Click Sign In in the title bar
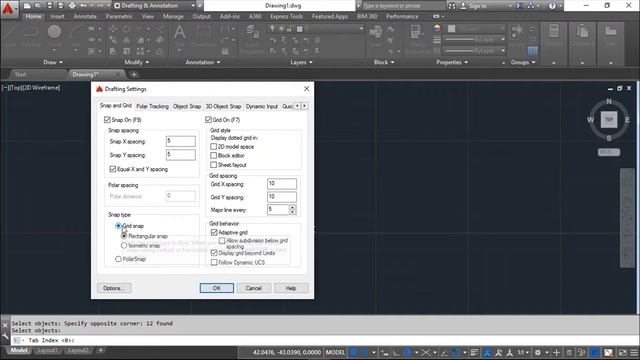Image resolution: width=640 pixels, height=360 pixels. click(473, 6)
